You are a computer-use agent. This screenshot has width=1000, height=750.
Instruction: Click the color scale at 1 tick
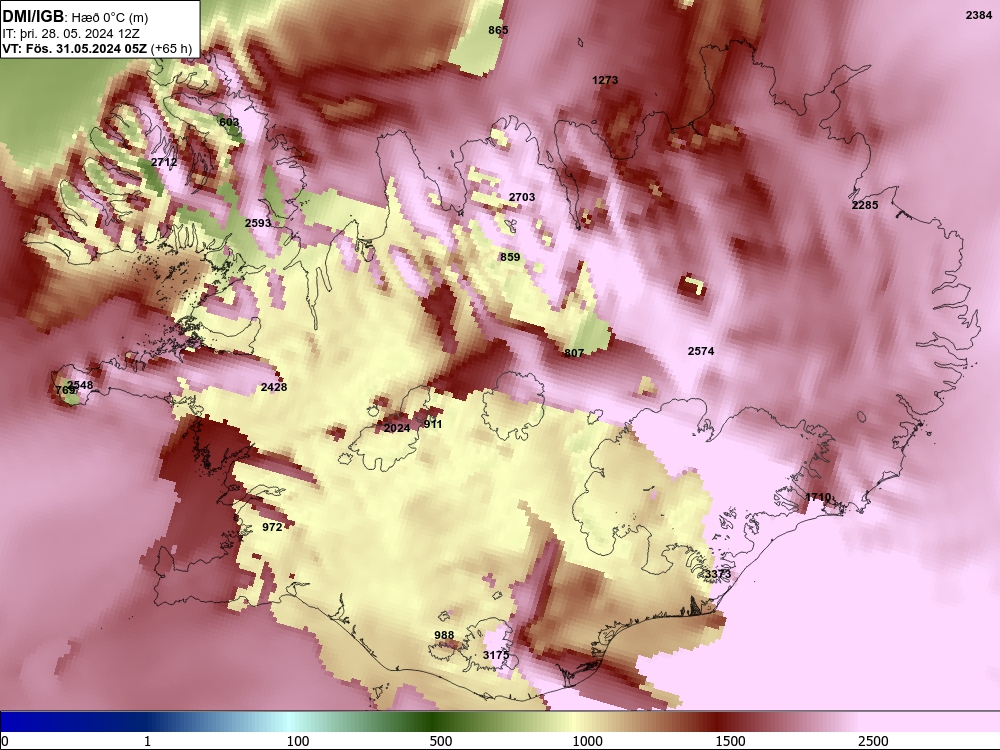click(147, 740)
